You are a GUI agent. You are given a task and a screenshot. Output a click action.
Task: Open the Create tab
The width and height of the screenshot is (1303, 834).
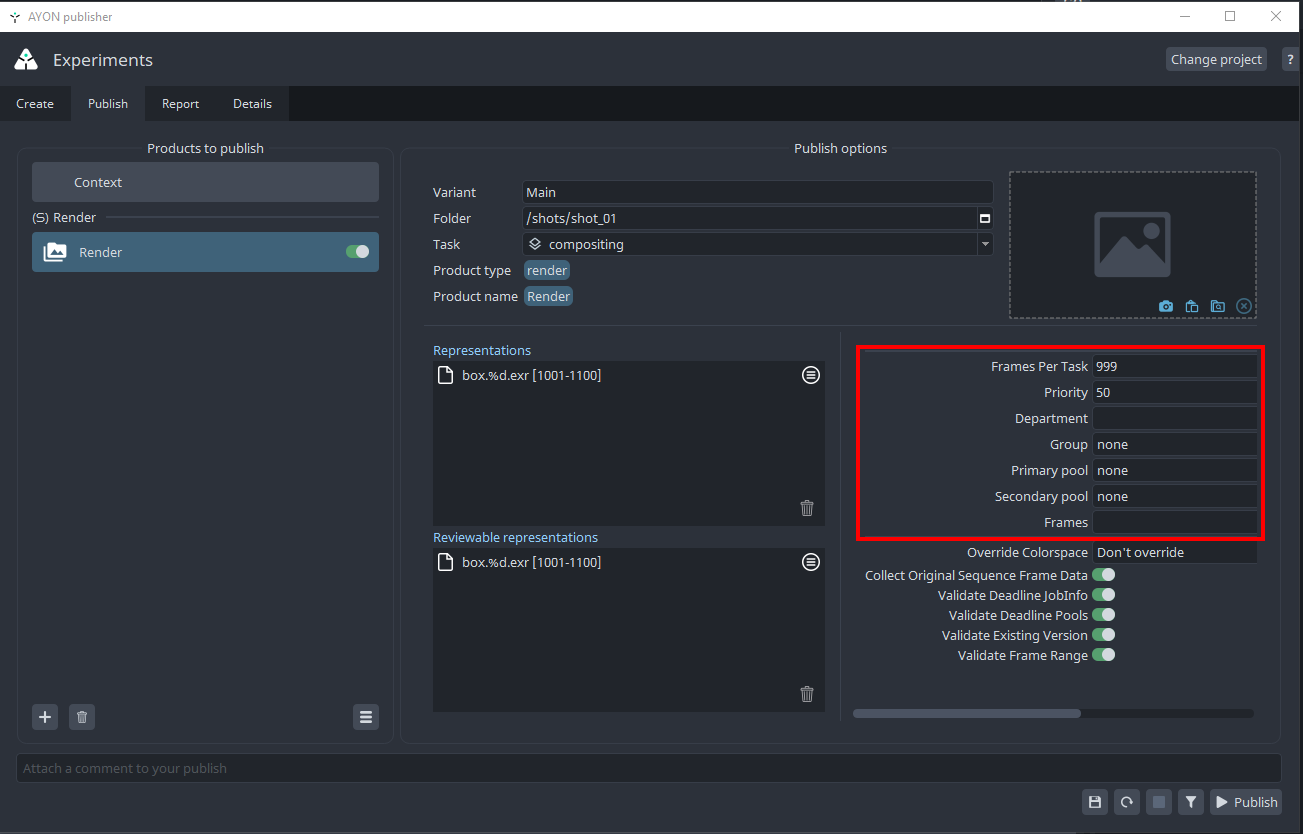(35, 104)
